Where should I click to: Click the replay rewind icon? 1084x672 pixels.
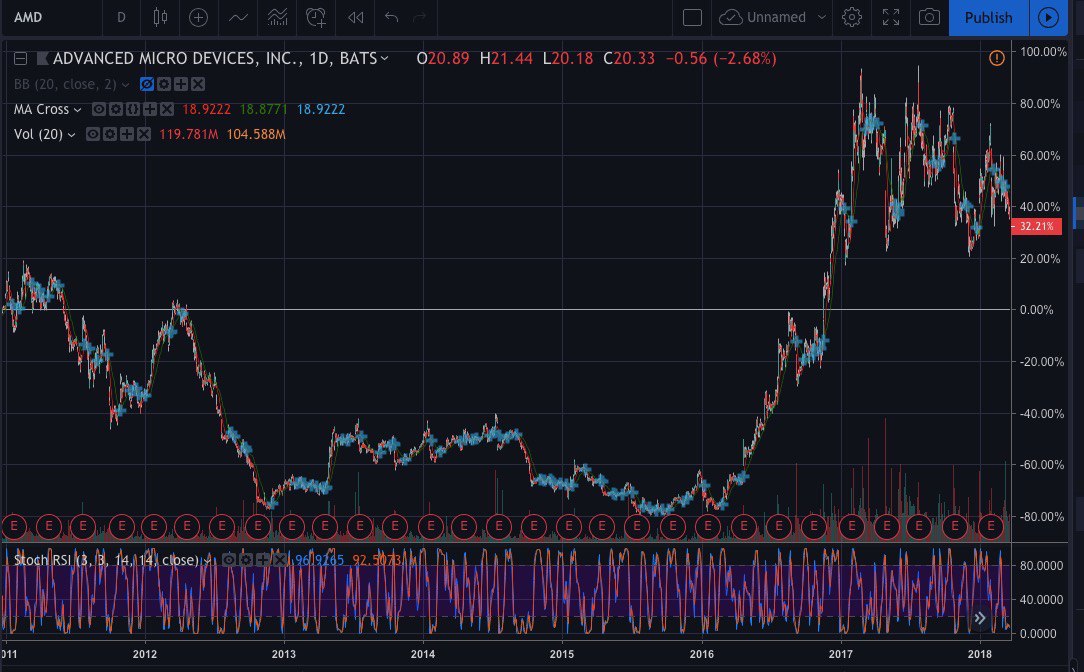pos(355,17)
